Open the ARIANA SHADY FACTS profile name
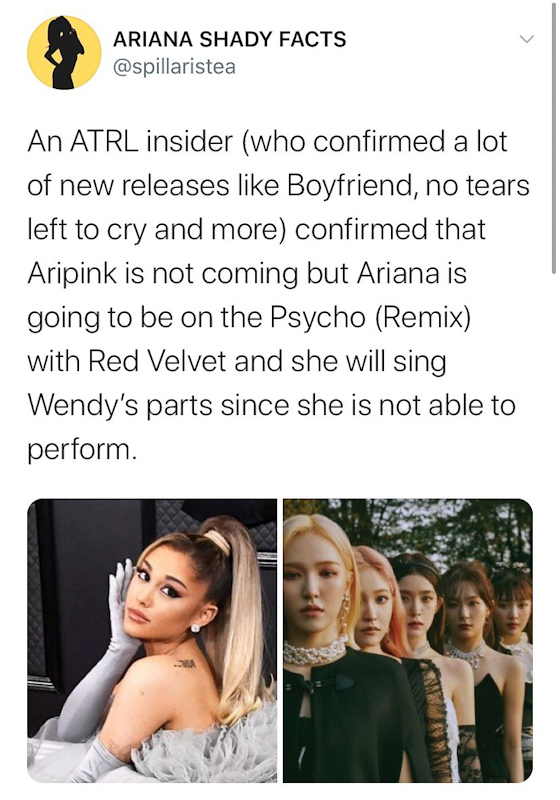This screenshot has height=800, width=560. pyautogui.click(x=230, y=39)
